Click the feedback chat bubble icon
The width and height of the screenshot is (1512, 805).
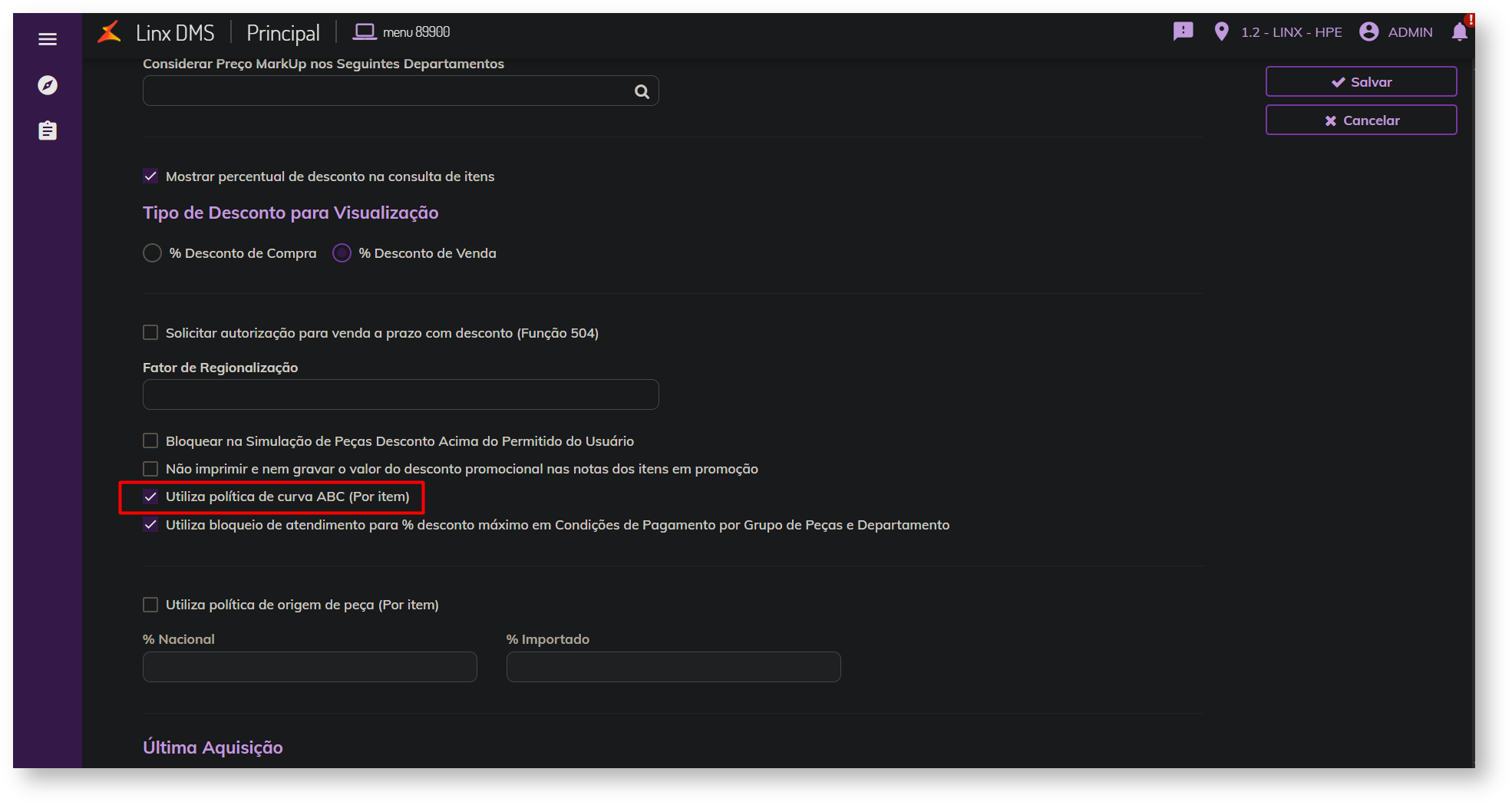(1183, 31)
